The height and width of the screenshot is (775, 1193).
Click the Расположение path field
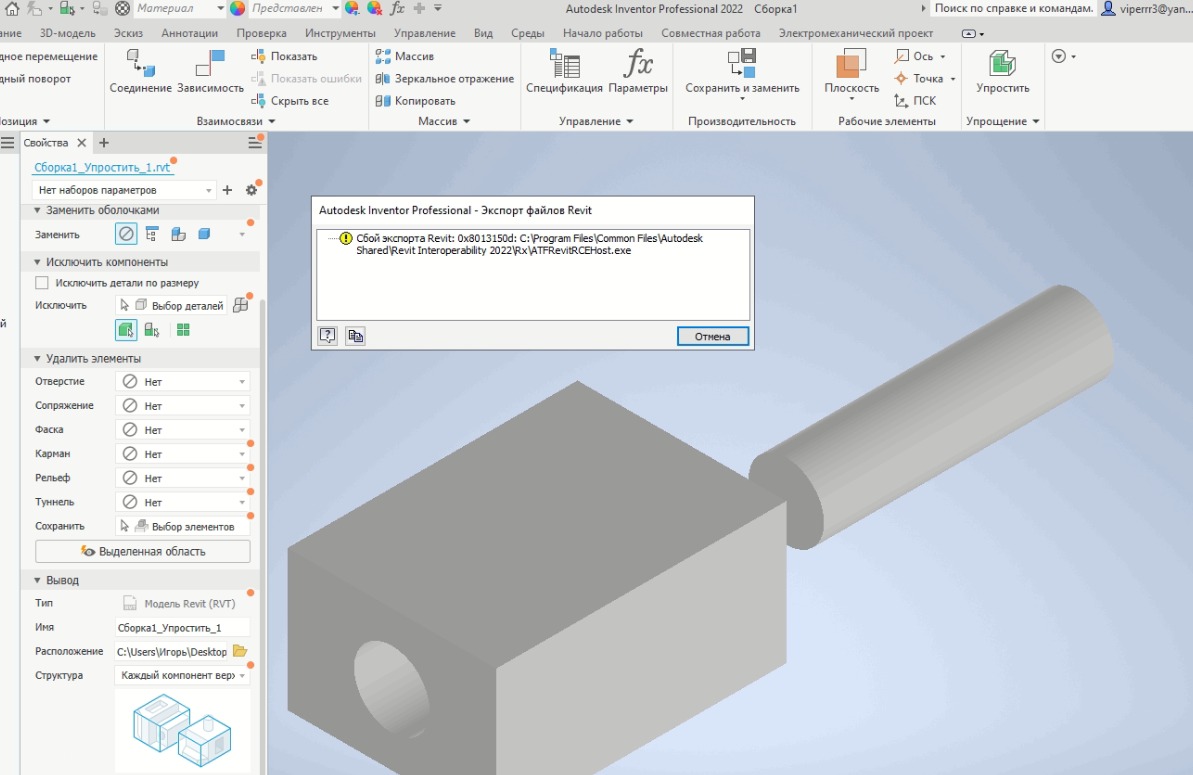pyautogui.click(x=172, y=652)
